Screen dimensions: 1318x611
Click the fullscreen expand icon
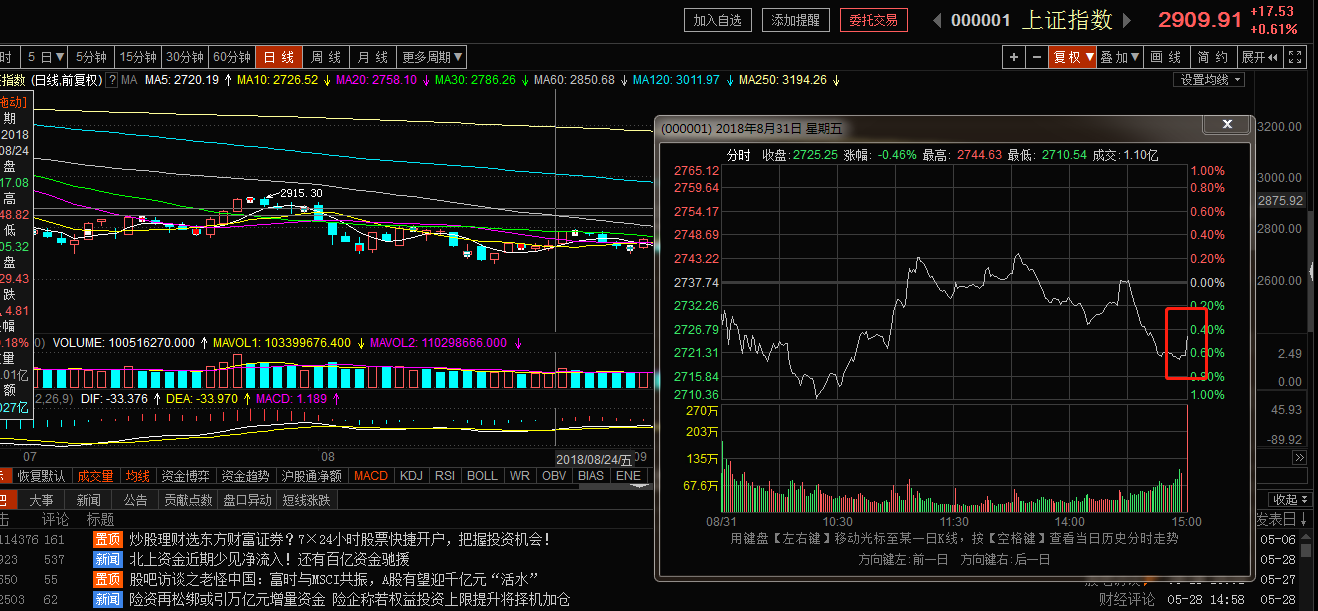coord(1295,58)
